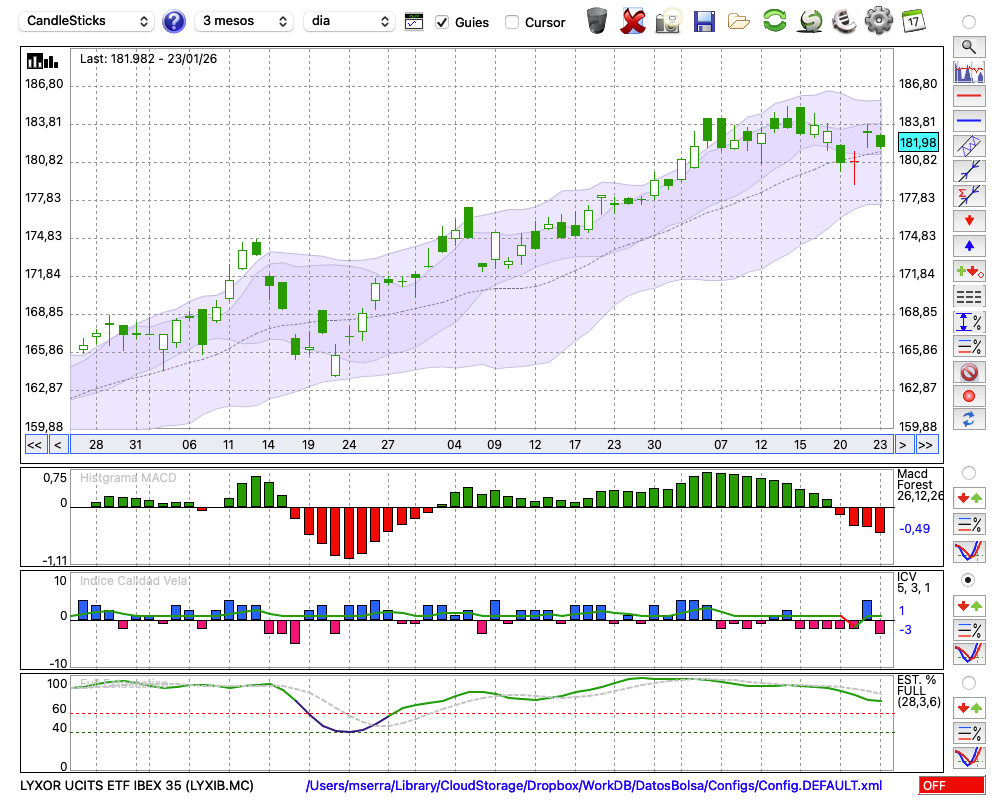Image resolution: width=1000 pixels, height=800 pixels.
Task: Toggle the red OFF button
Action: 952,785
